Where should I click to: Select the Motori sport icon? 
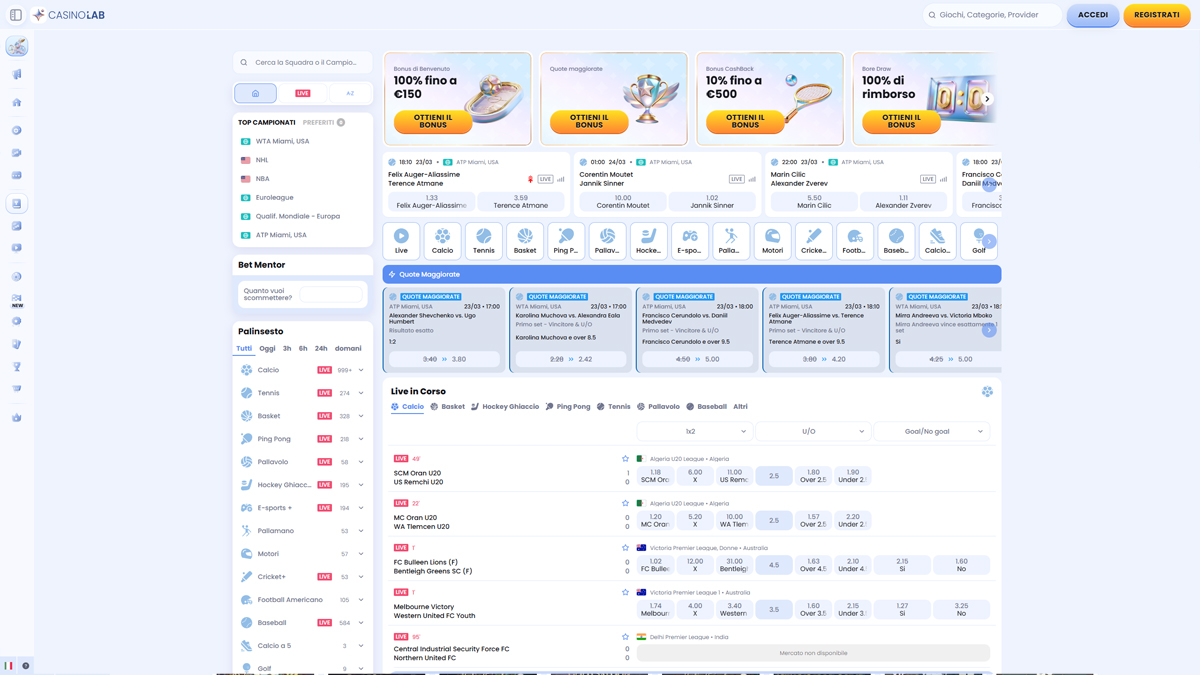click(x=772, y=237)
